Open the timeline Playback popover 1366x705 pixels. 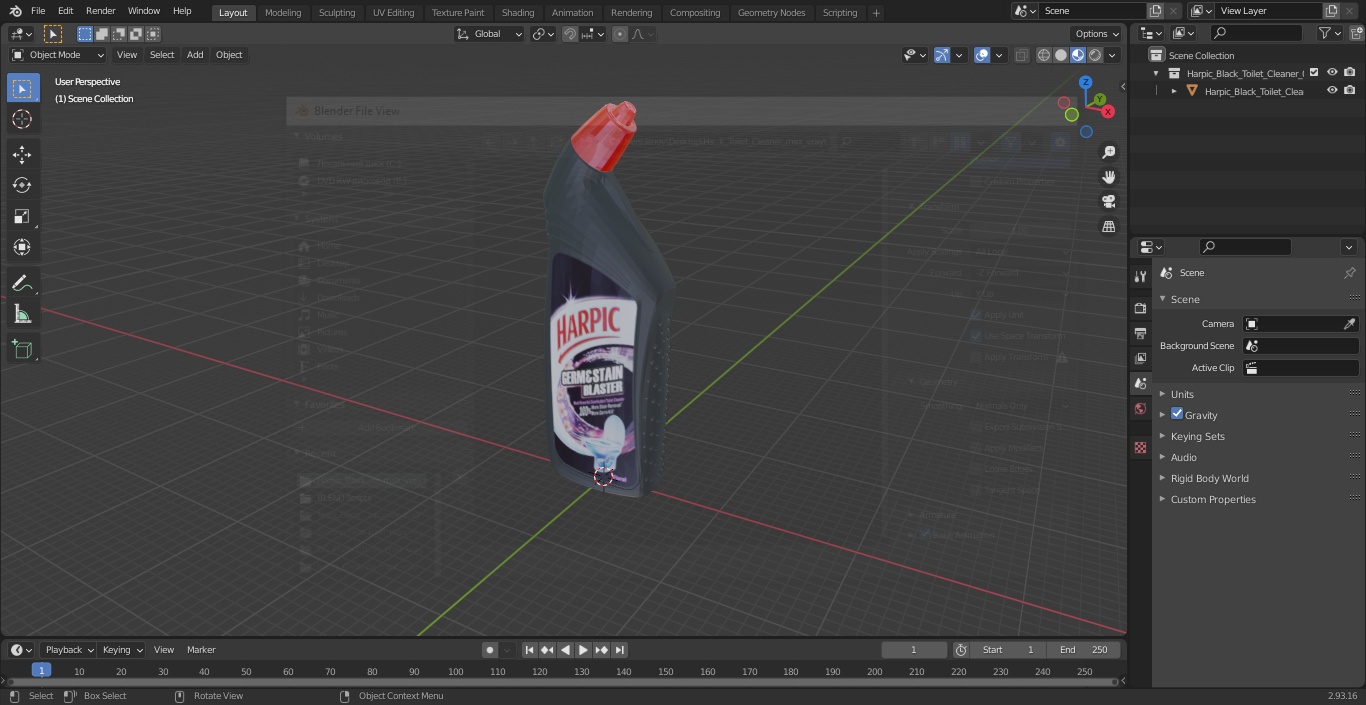[x=68, y=650]
